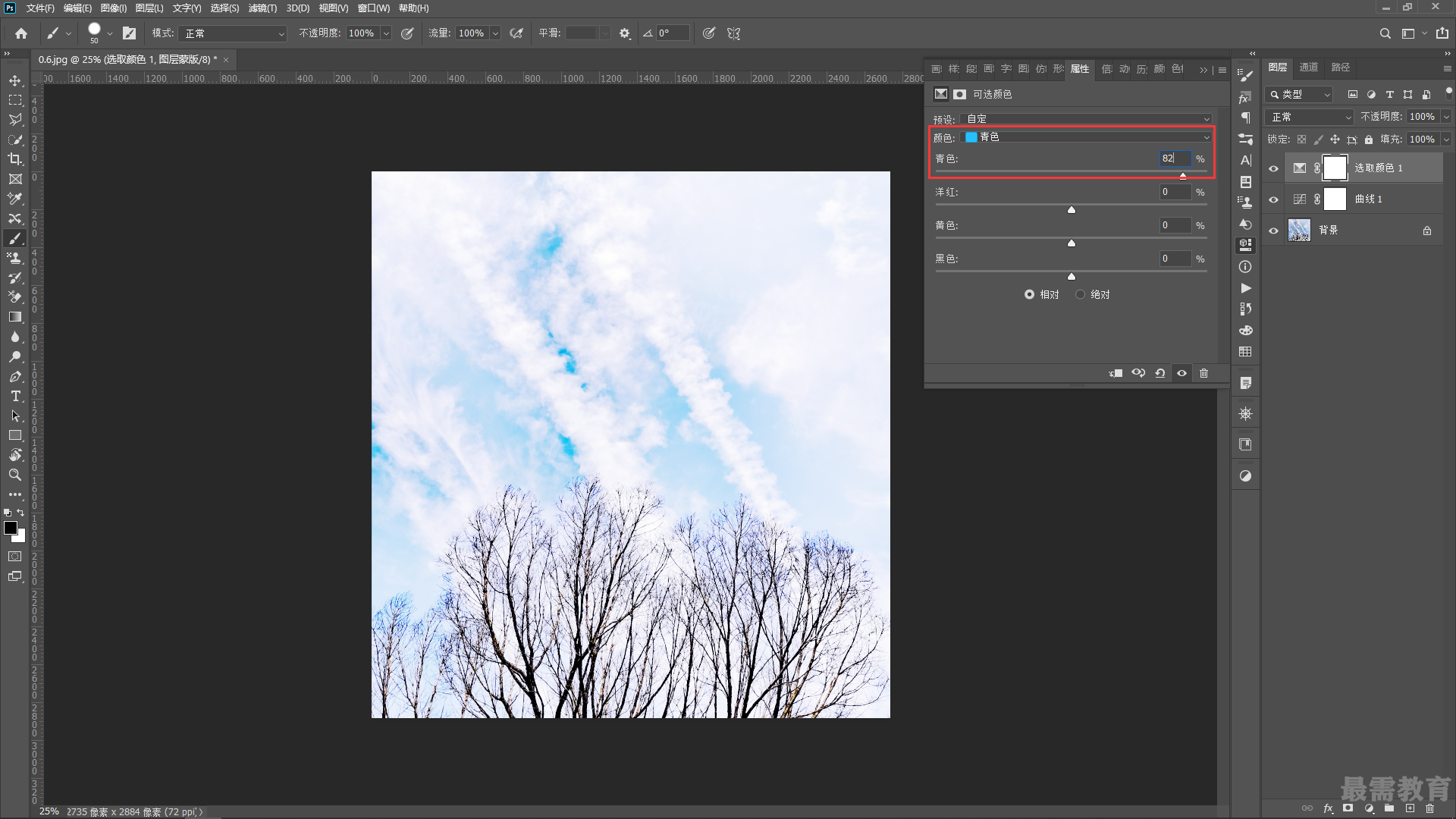Clip adjustment to layer below icon
The height and width of the screenshot is (819, 1456).
coord(1116,373)
